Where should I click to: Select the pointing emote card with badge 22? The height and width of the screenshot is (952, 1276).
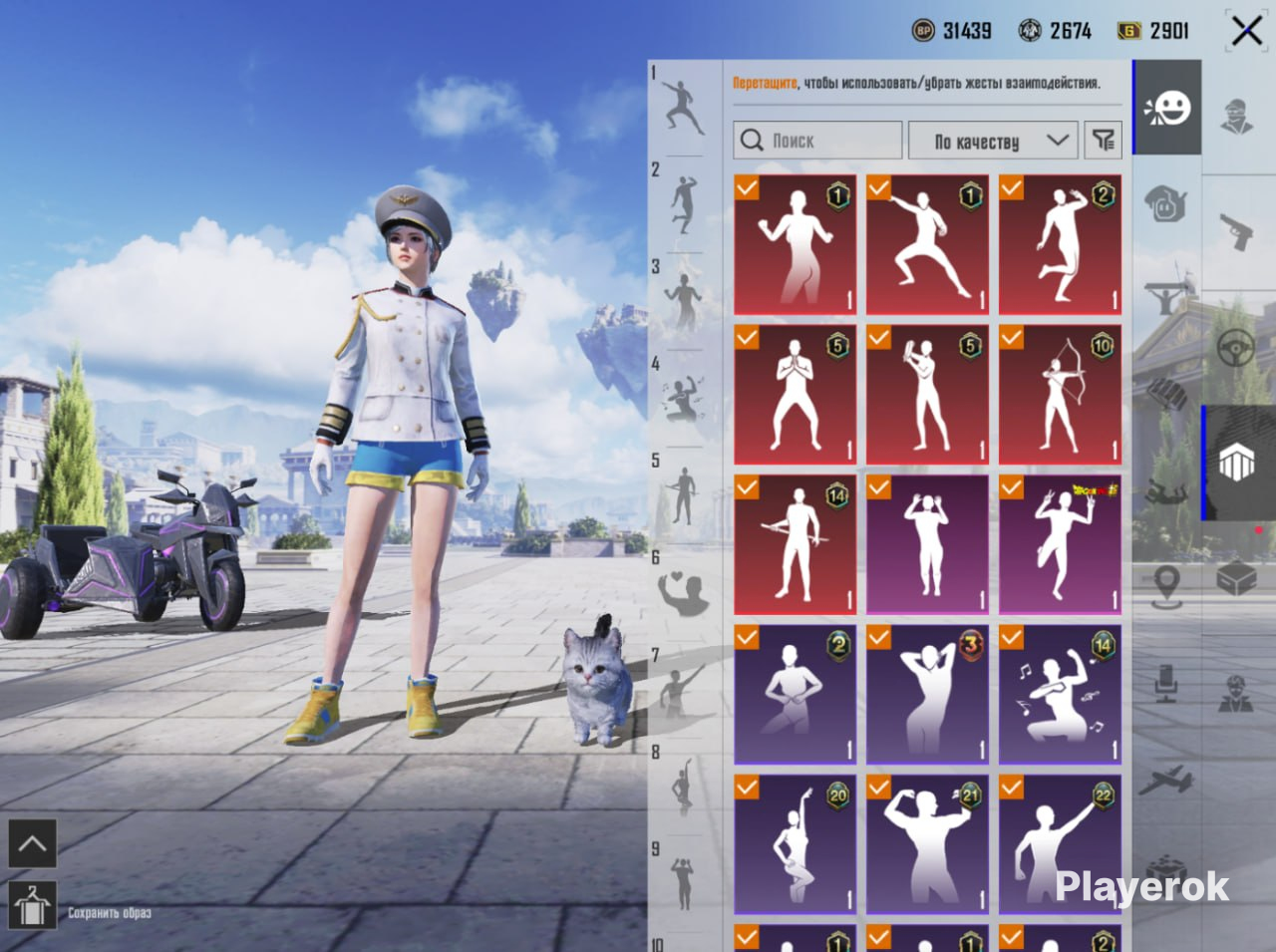click(x=1060, y=844)
